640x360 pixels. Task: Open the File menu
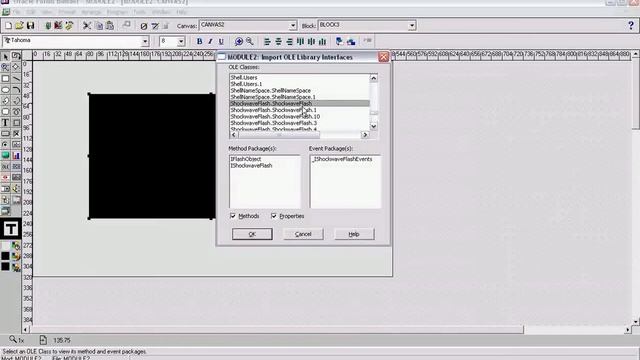(17, 12)
